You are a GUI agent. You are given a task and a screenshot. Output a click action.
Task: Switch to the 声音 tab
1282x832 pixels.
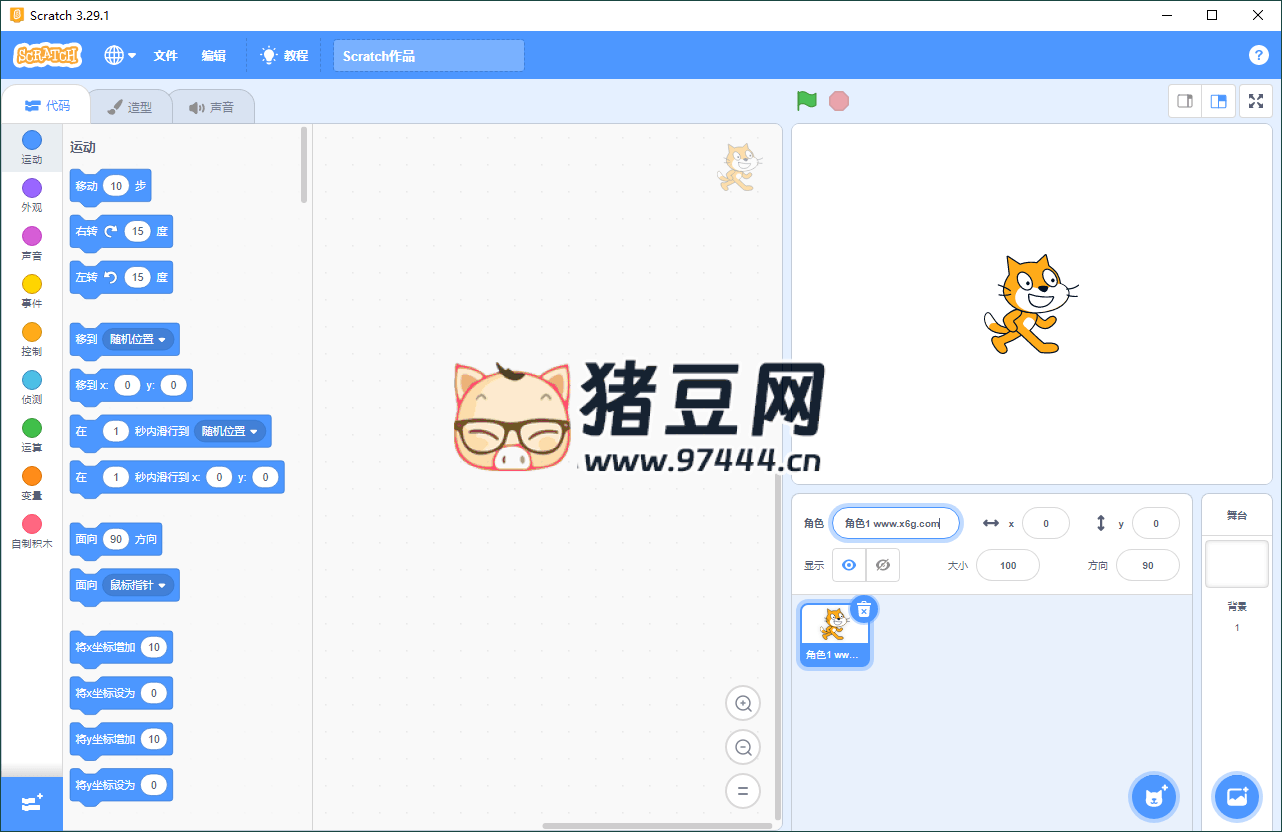(x=212, y=107)
